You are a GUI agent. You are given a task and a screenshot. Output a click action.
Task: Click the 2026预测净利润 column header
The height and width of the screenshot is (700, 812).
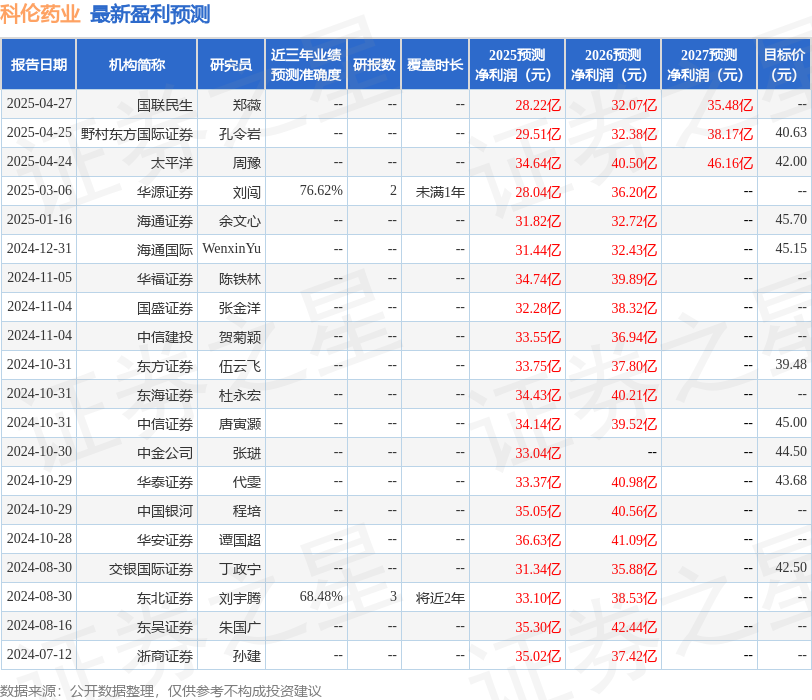[x=613, y=64]
